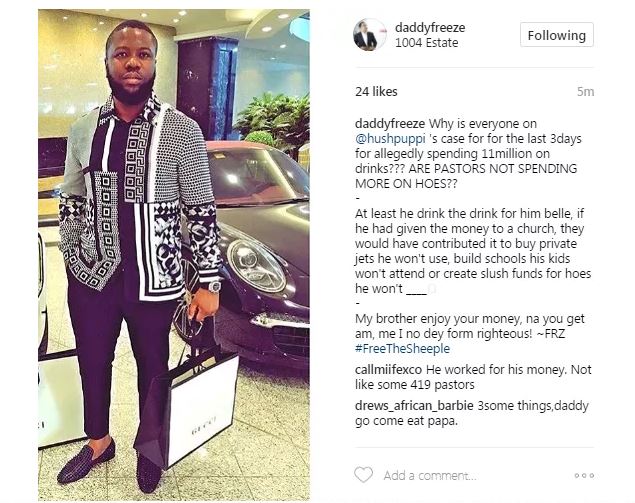
Task: Open the three-dot more options menu
Action: pos(584,475)
